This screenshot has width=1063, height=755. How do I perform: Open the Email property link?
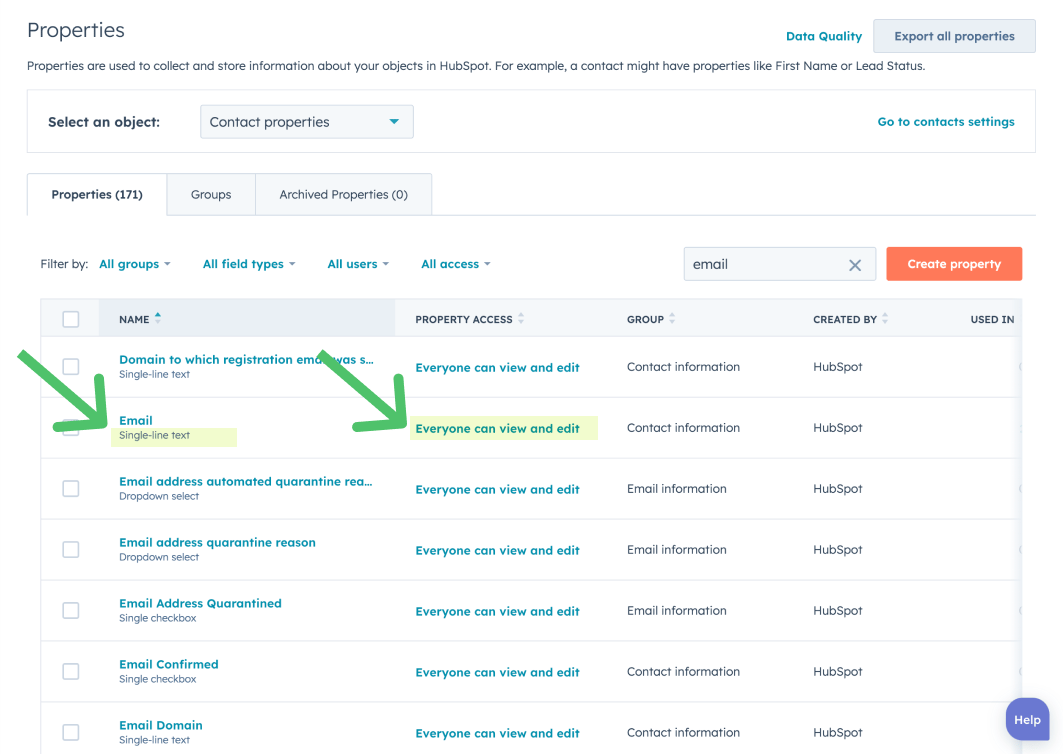point(136,420)
